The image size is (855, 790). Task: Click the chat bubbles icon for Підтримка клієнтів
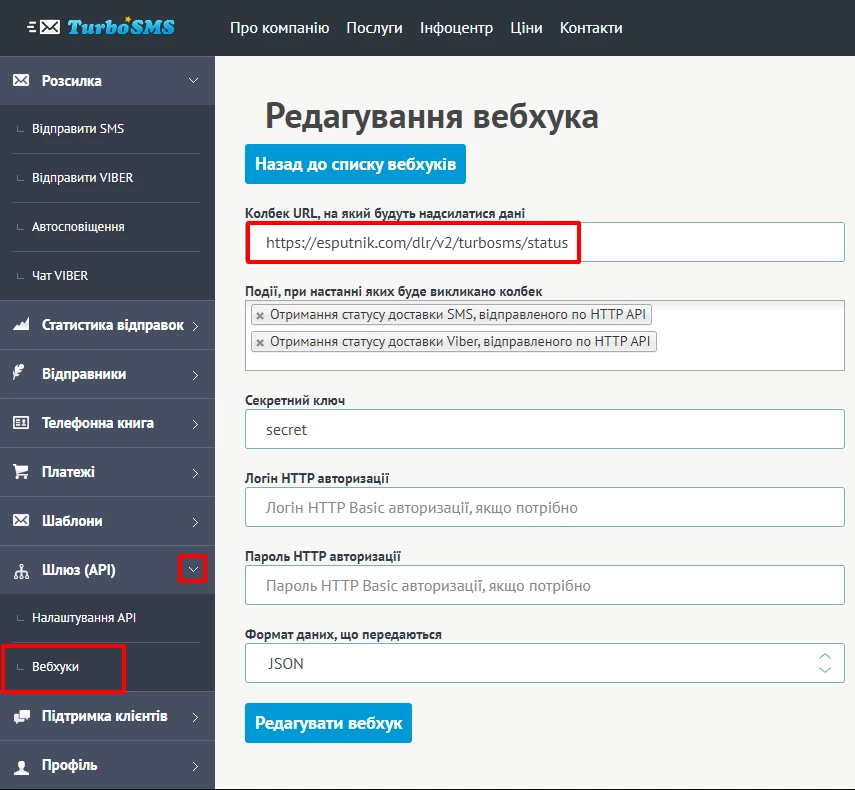click(22, 716)
